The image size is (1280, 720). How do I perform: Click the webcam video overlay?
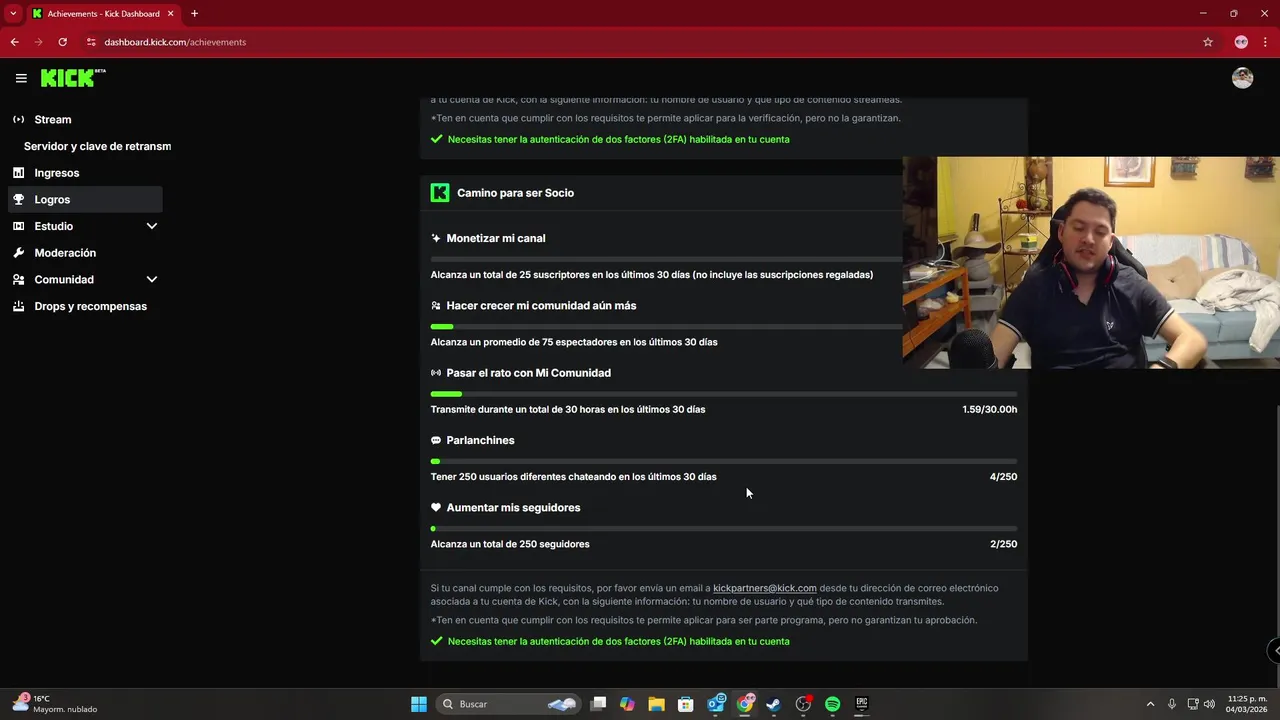(x=1091, y=262)
